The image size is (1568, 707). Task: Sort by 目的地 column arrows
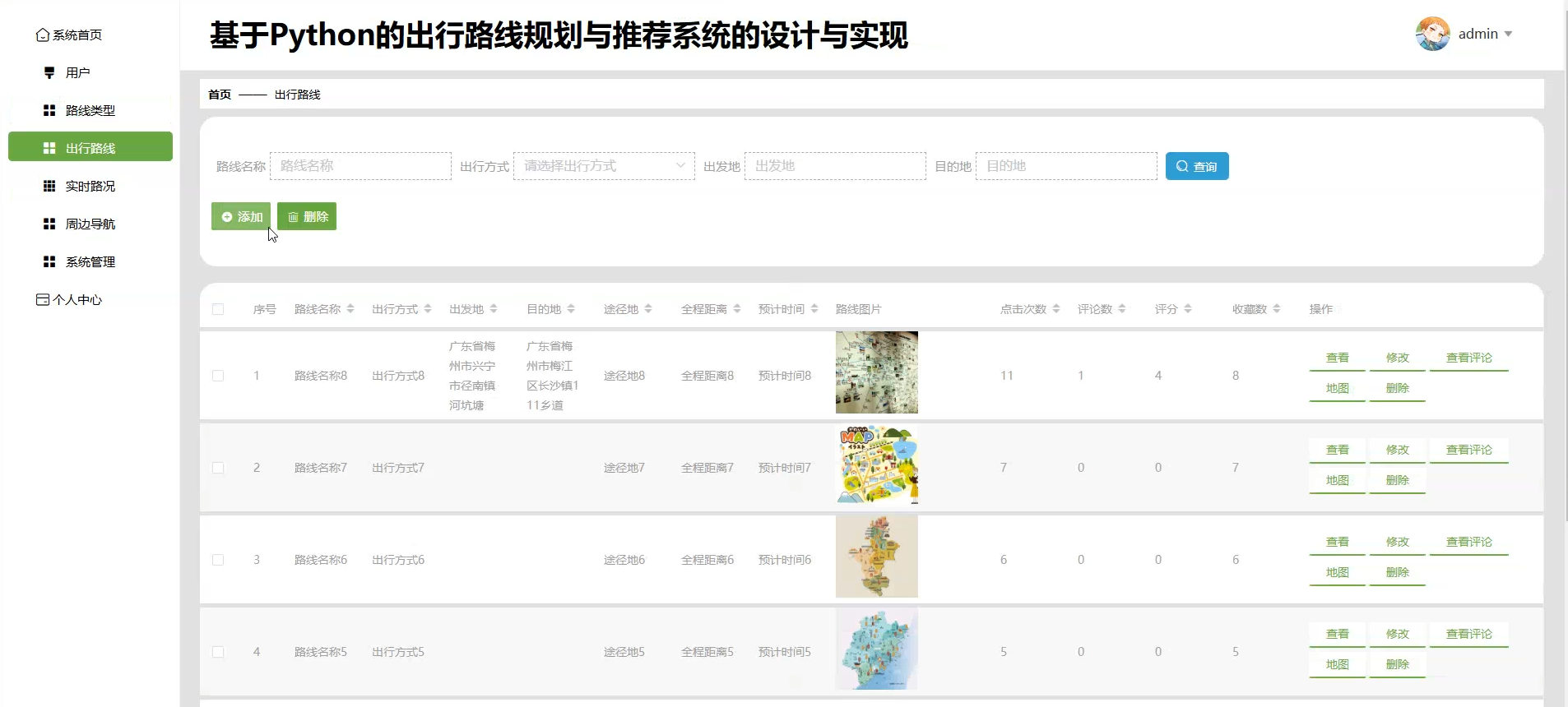[571, 309]
